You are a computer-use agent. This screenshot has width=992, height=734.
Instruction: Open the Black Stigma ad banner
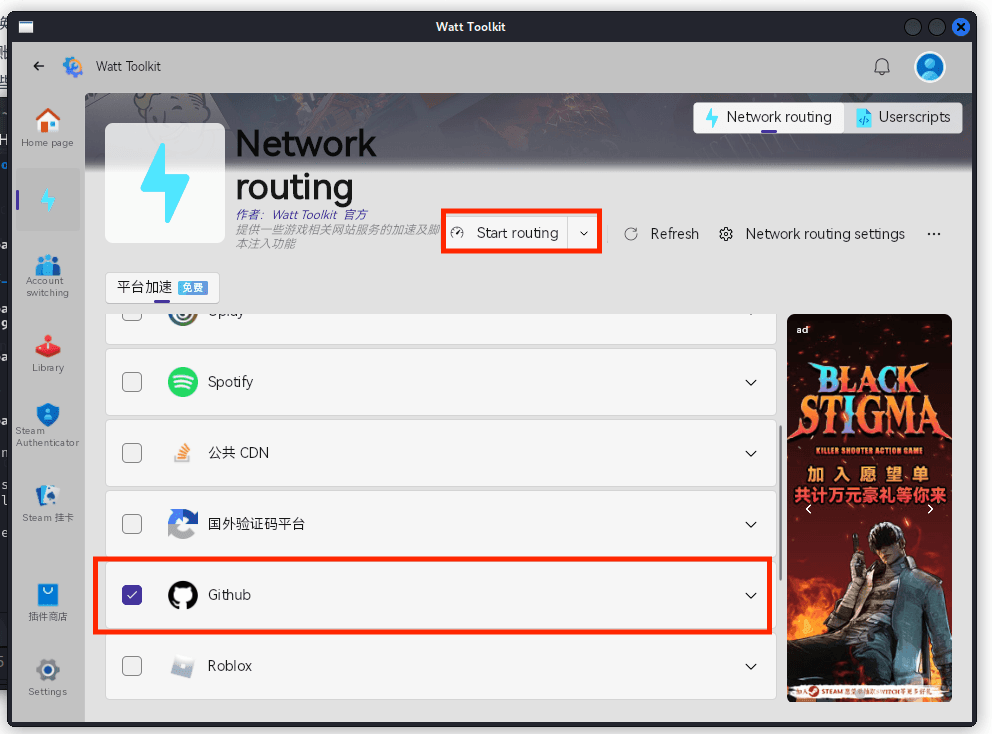(x=869, y=507)
